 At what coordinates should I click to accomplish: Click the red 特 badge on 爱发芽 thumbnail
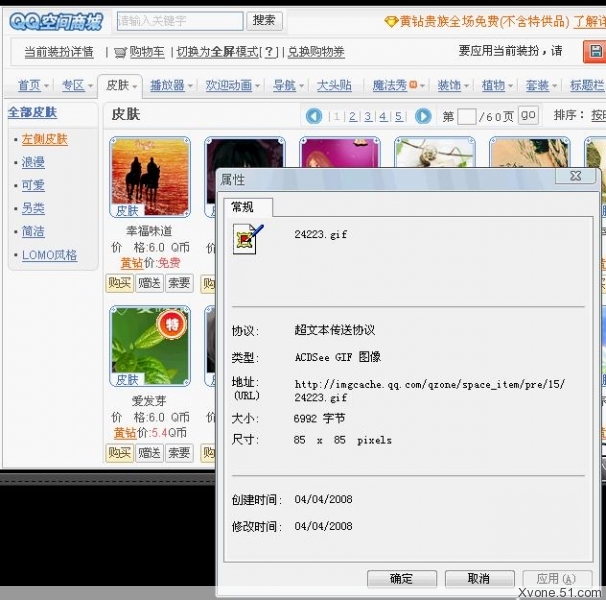click(x=172, y=324)
